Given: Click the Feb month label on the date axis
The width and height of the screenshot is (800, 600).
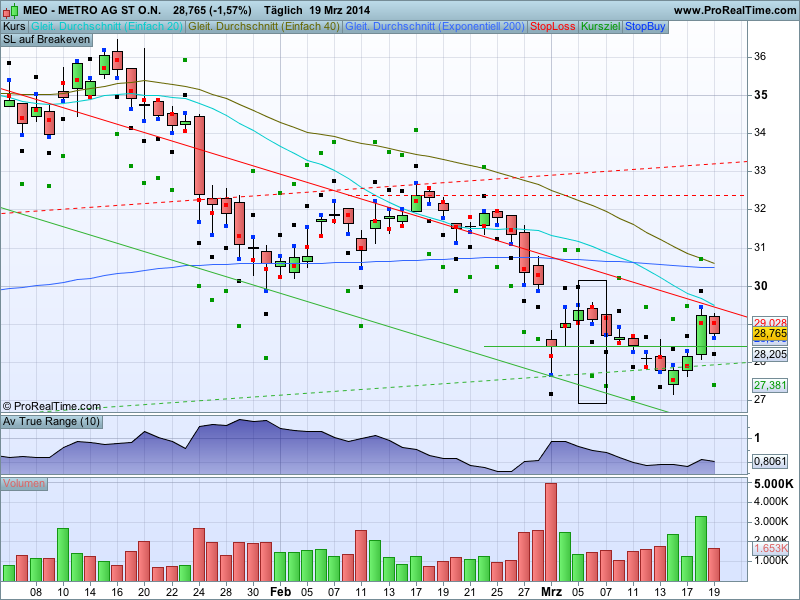Looking at the screenshot, I should click(280, 592).
